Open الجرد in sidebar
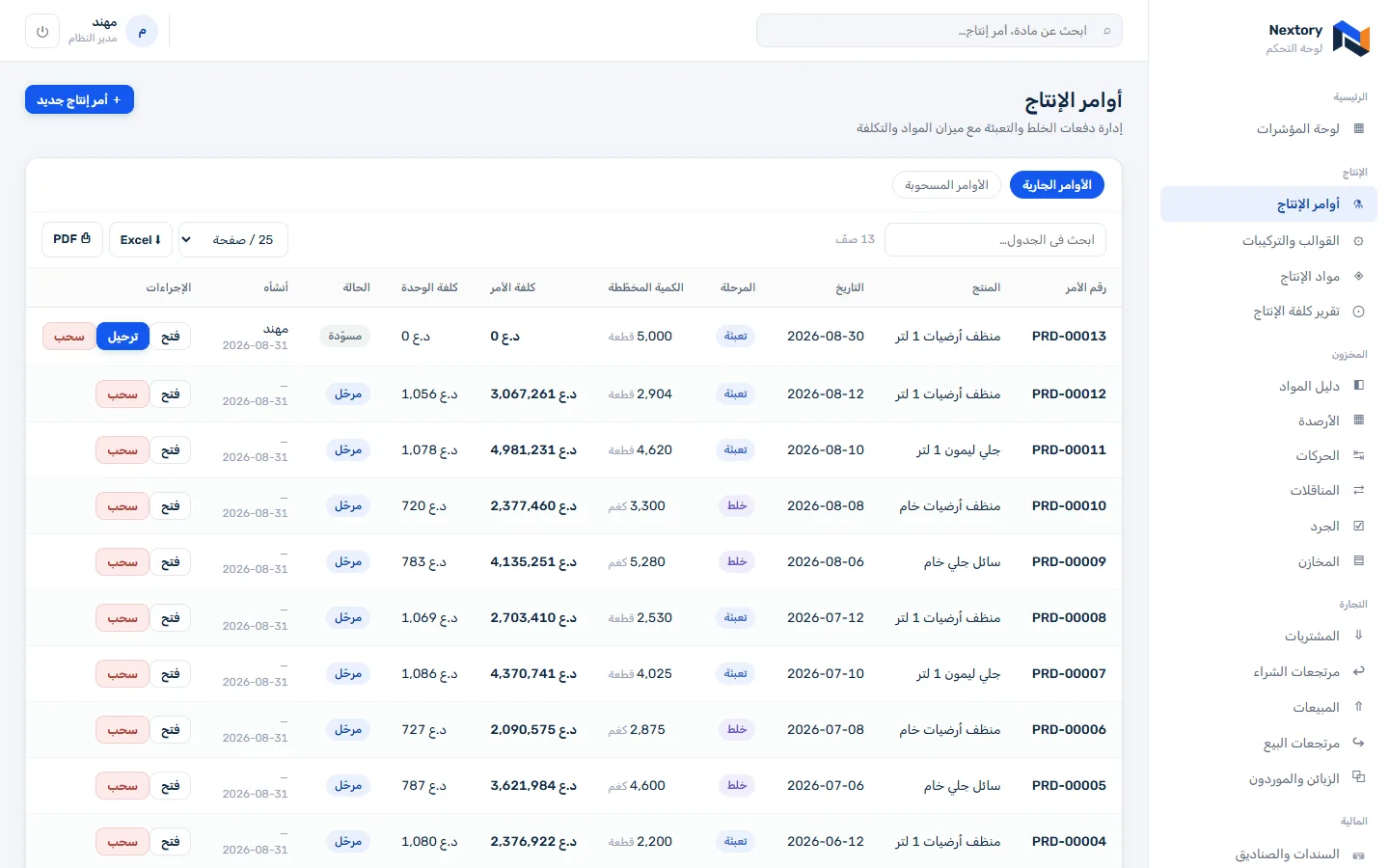This screenshot has width=1389, height=868. coord(1268,526)
